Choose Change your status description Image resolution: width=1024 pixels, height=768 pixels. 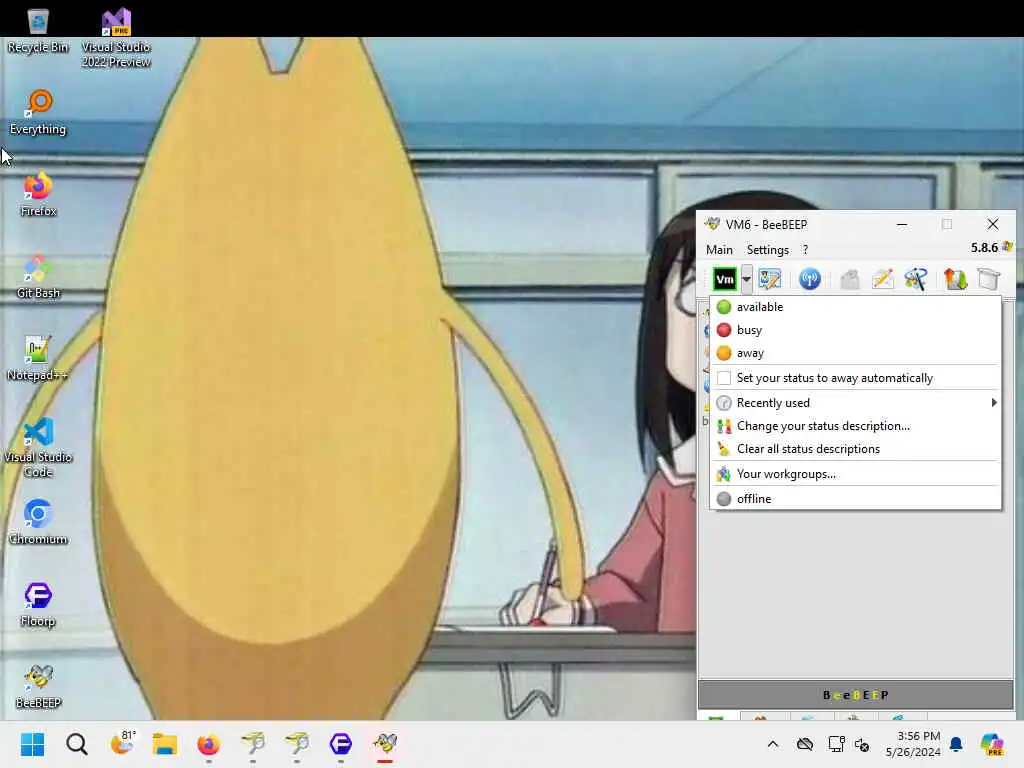(856, 426)
